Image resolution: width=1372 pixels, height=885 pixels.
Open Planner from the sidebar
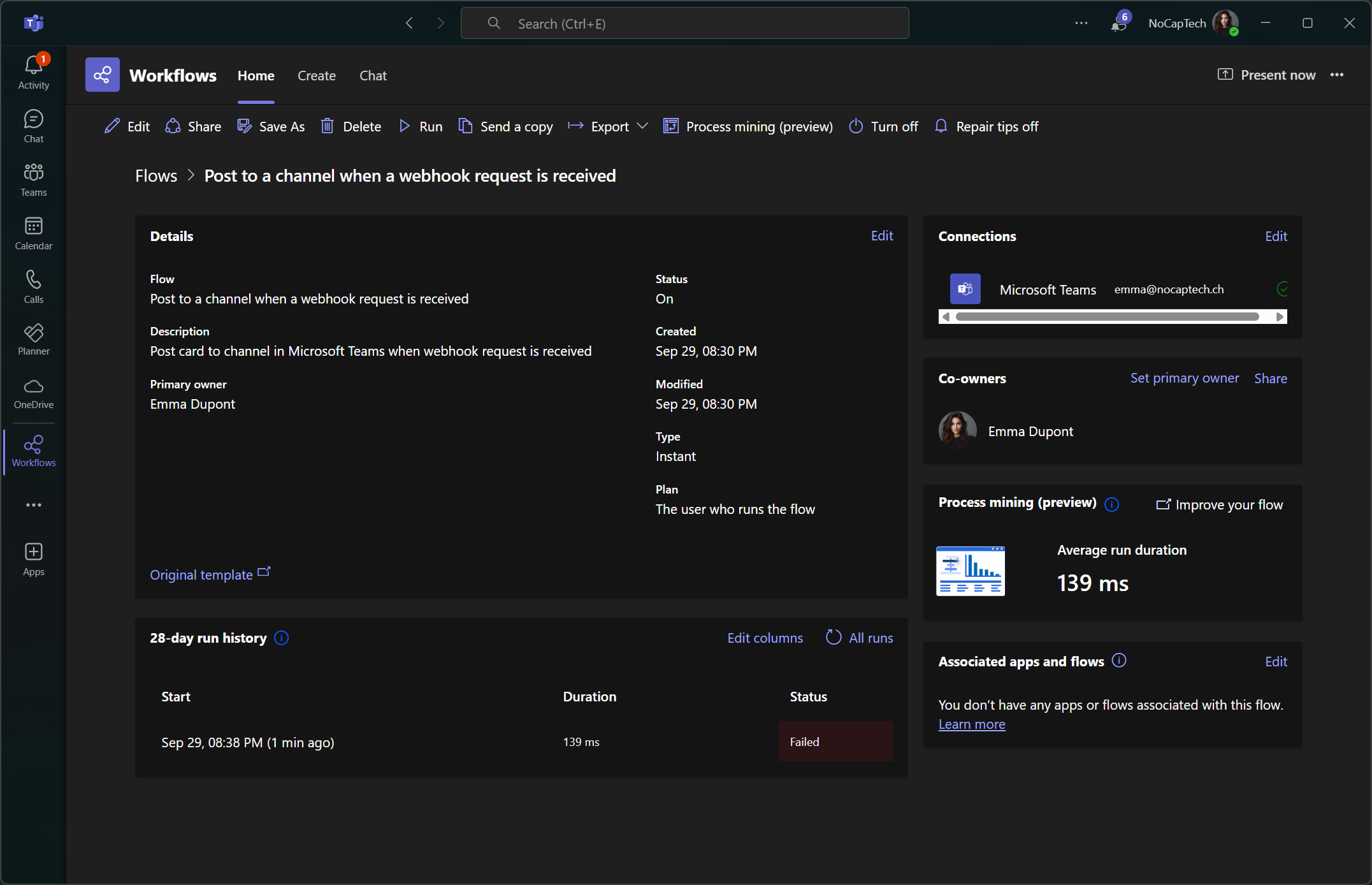(34, 339)
